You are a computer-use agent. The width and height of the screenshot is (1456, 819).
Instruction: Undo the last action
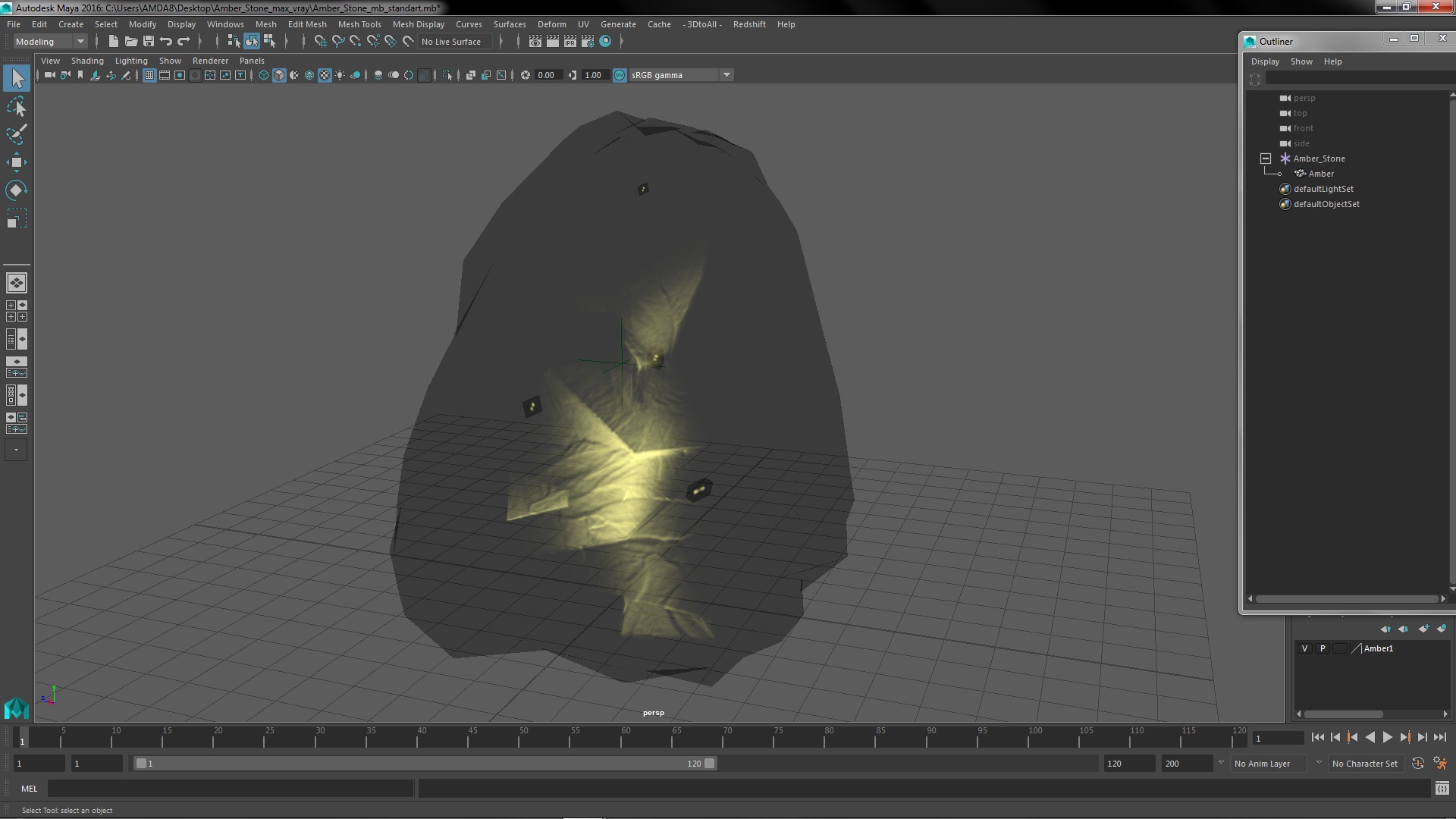[166, 41]
